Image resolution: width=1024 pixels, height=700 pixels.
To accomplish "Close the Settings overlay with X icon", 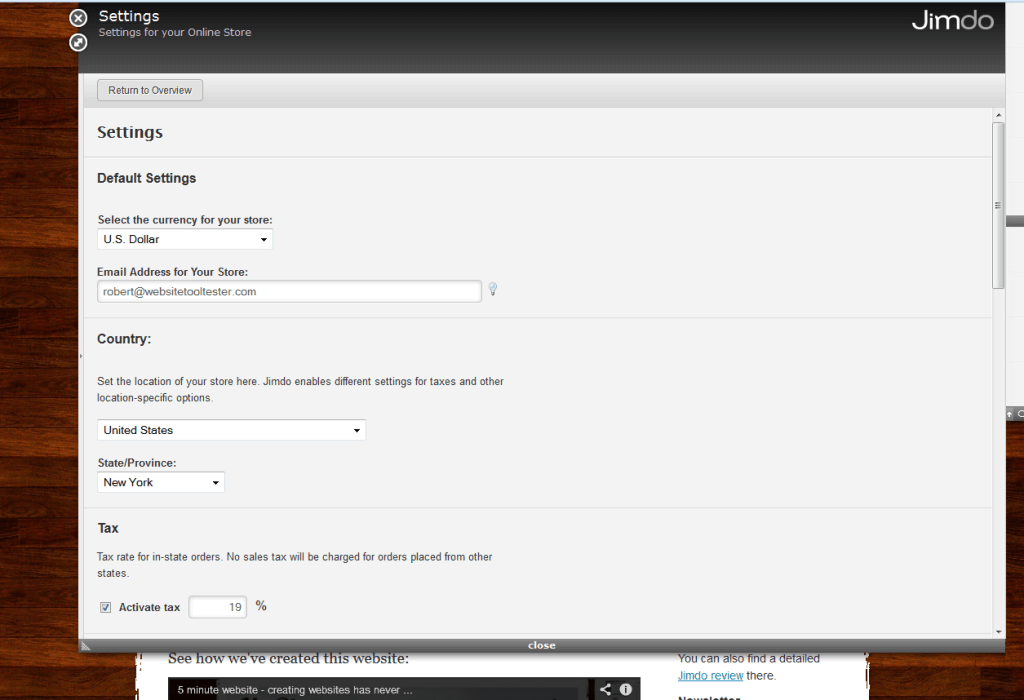I will (78, 18).
